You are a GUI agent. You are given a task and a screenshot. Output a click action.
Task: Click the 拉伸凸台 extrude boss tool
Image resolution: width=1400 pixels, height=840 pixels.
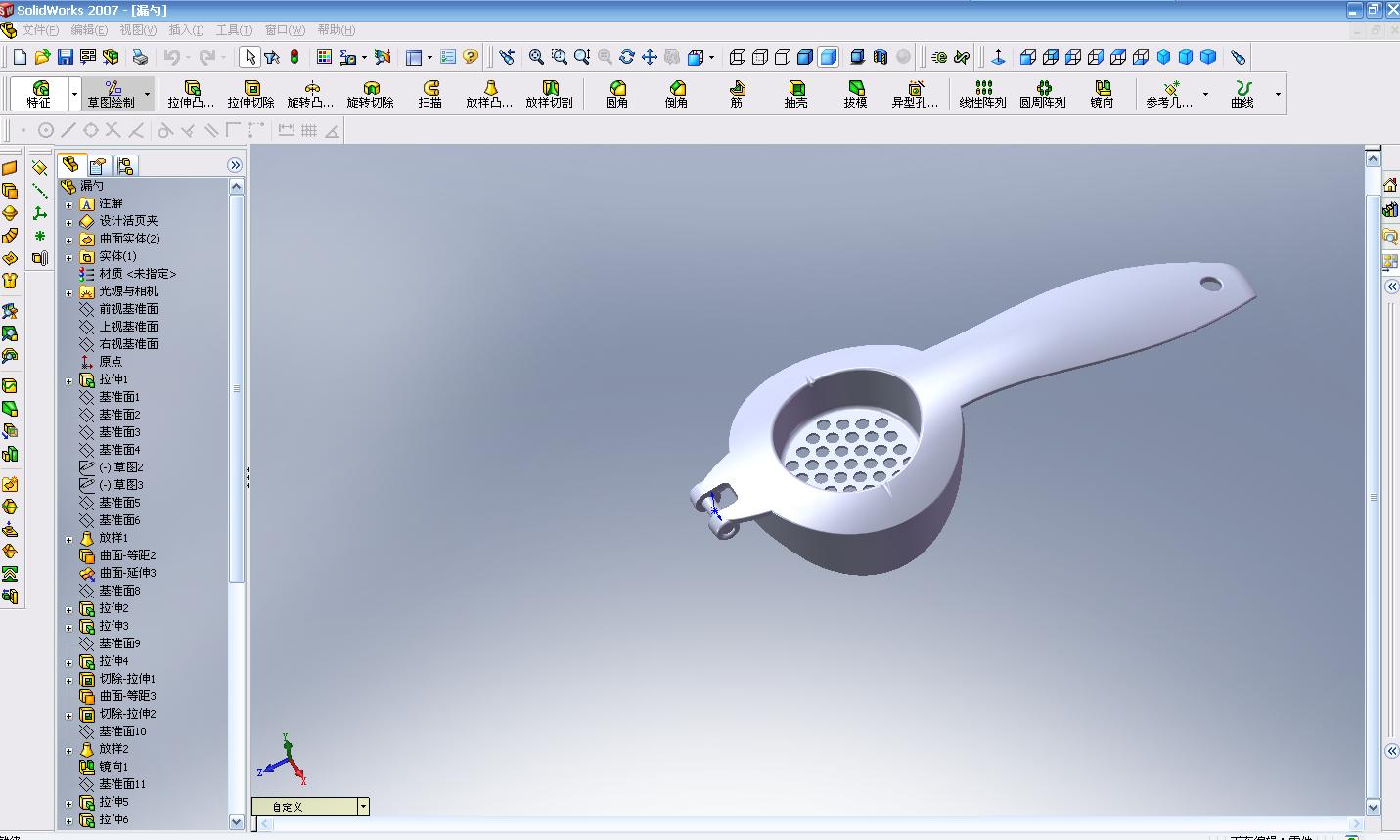click(191, 94)
